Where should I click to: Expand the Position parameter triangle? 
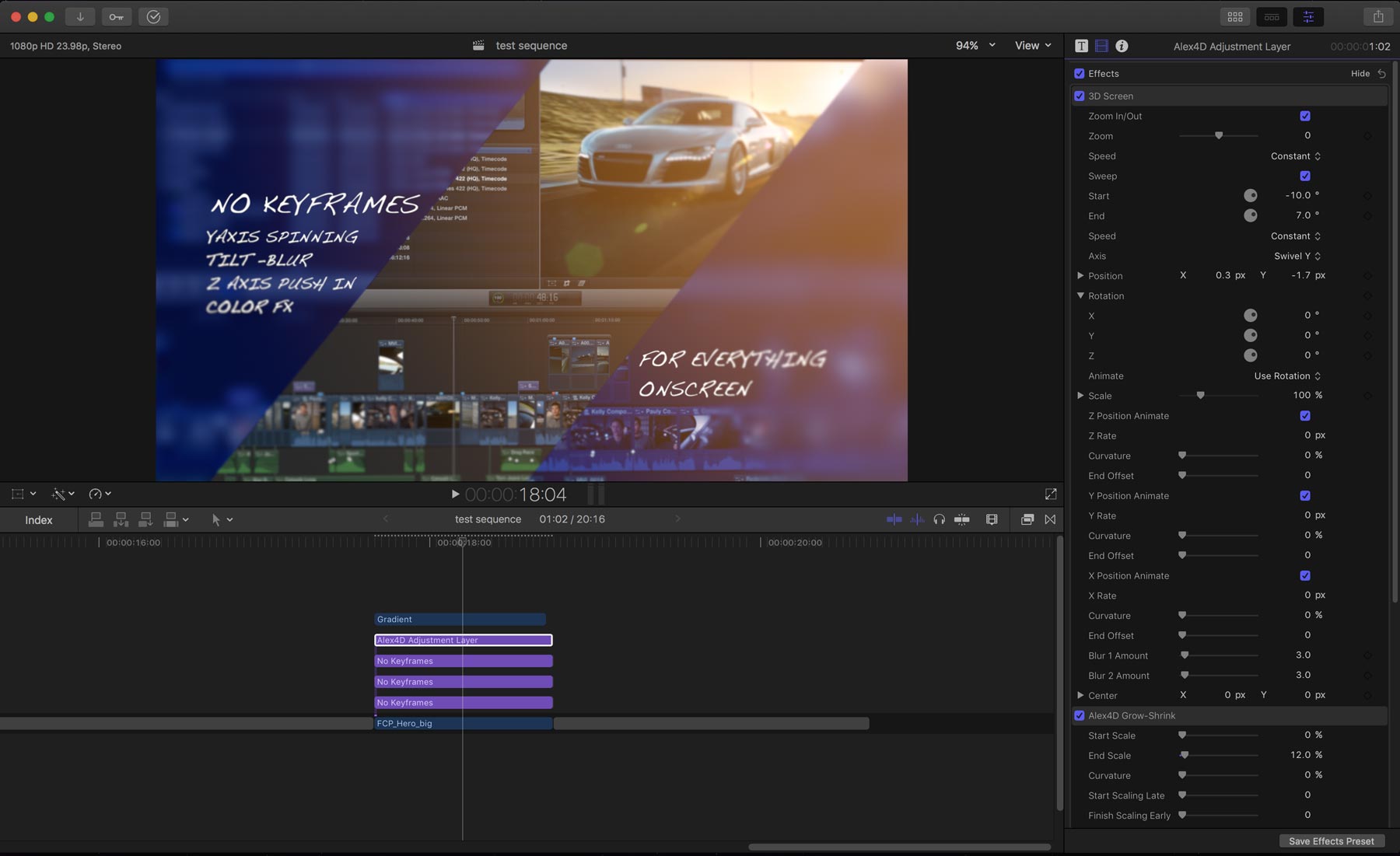point(1080,275)
